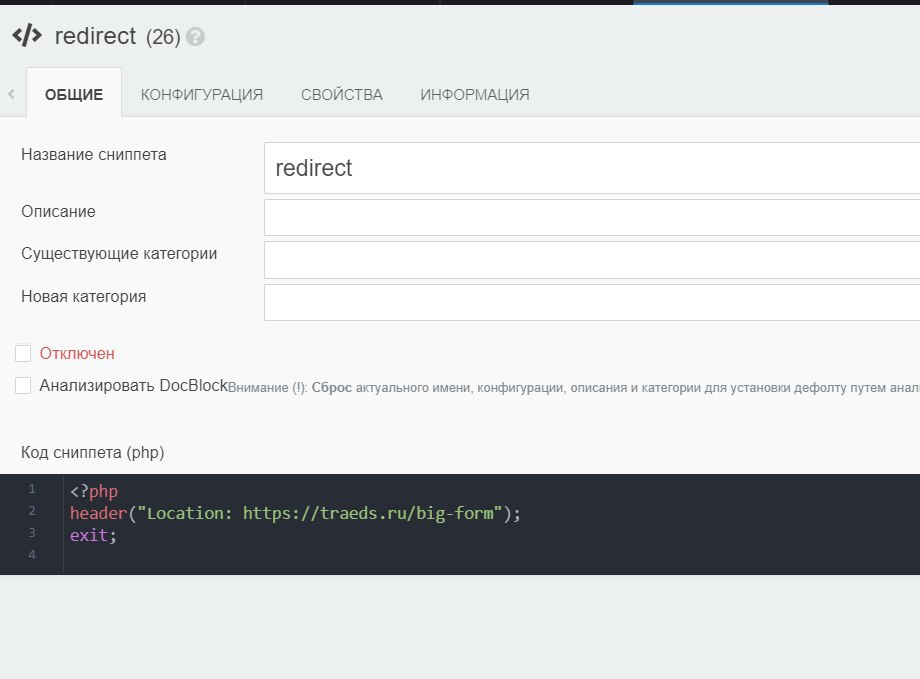The width and height of the screenshot is (920, 679).
Task: Click line number 4 in editor gutter
Action: 32,555
